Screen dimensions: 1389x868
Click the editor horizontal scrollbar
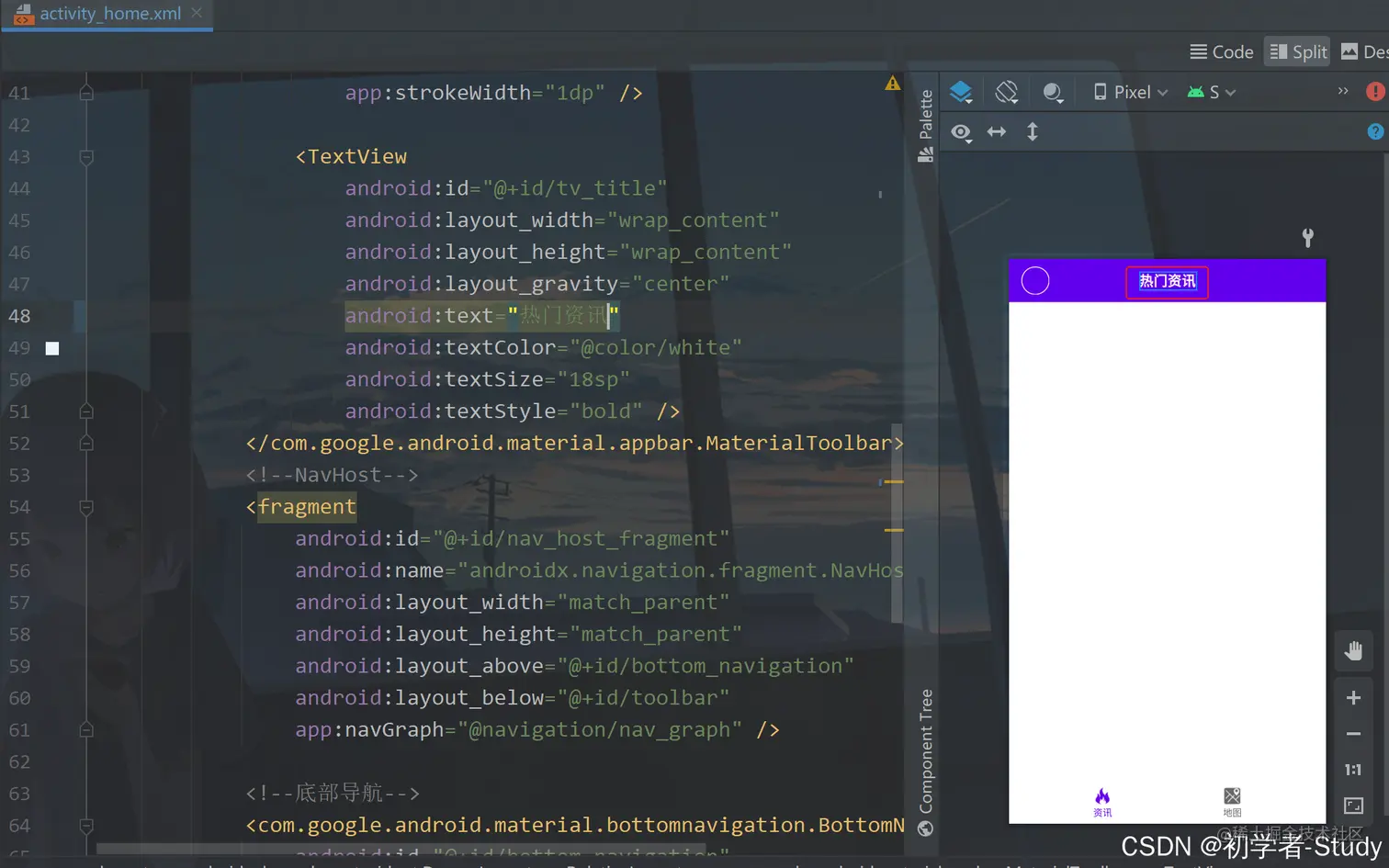[401, 848]
